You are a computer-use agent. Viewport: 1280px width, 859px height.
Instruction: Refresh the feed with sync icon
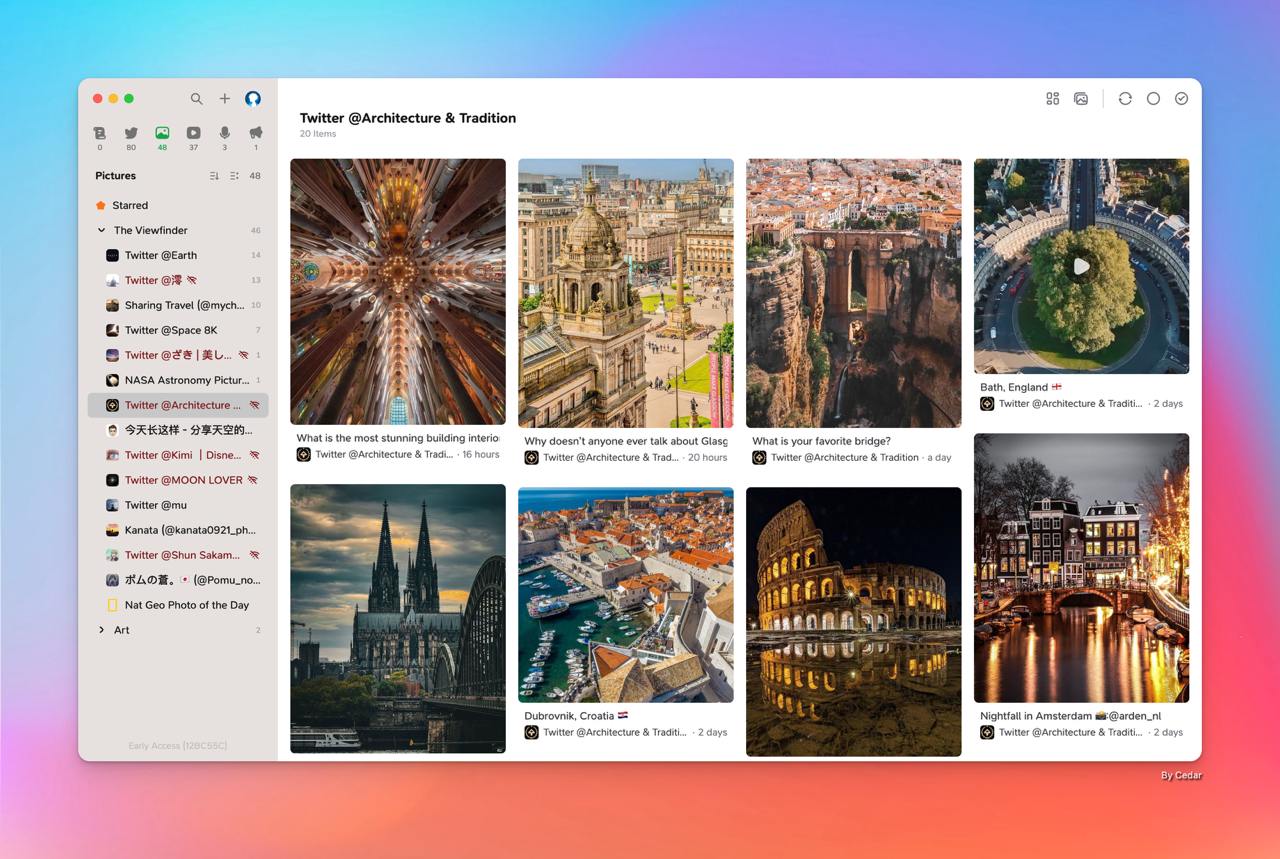tap(1125, 99)
